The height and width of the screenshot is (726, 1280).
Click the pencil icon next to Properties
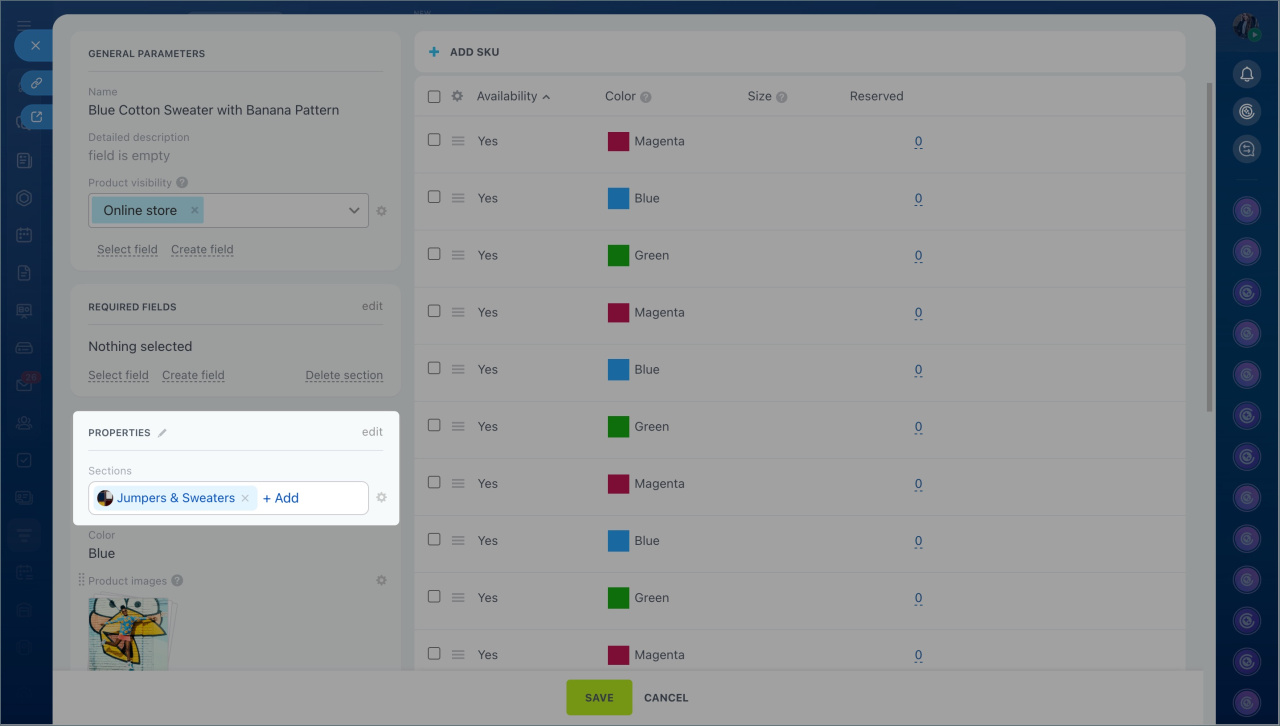163,433
